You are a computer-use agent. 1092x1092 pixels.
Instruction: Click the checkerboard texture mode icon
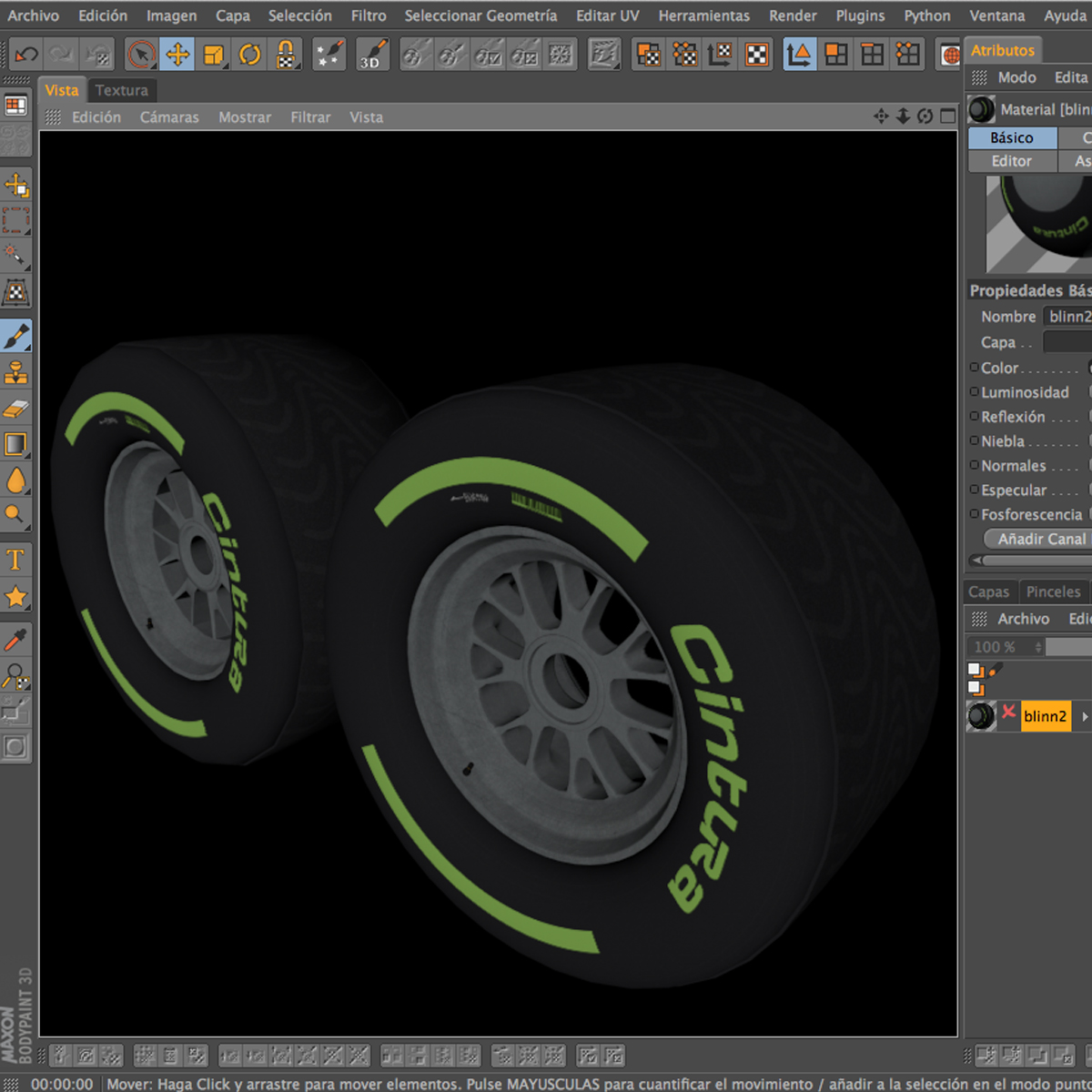click(757, 55)
